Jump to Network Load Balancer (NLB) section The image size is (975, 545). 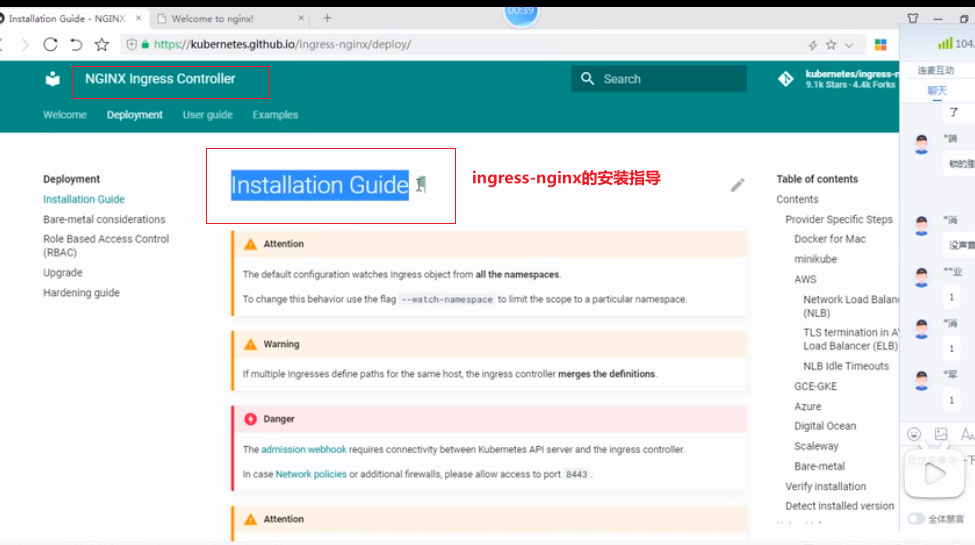coord(851,306)
